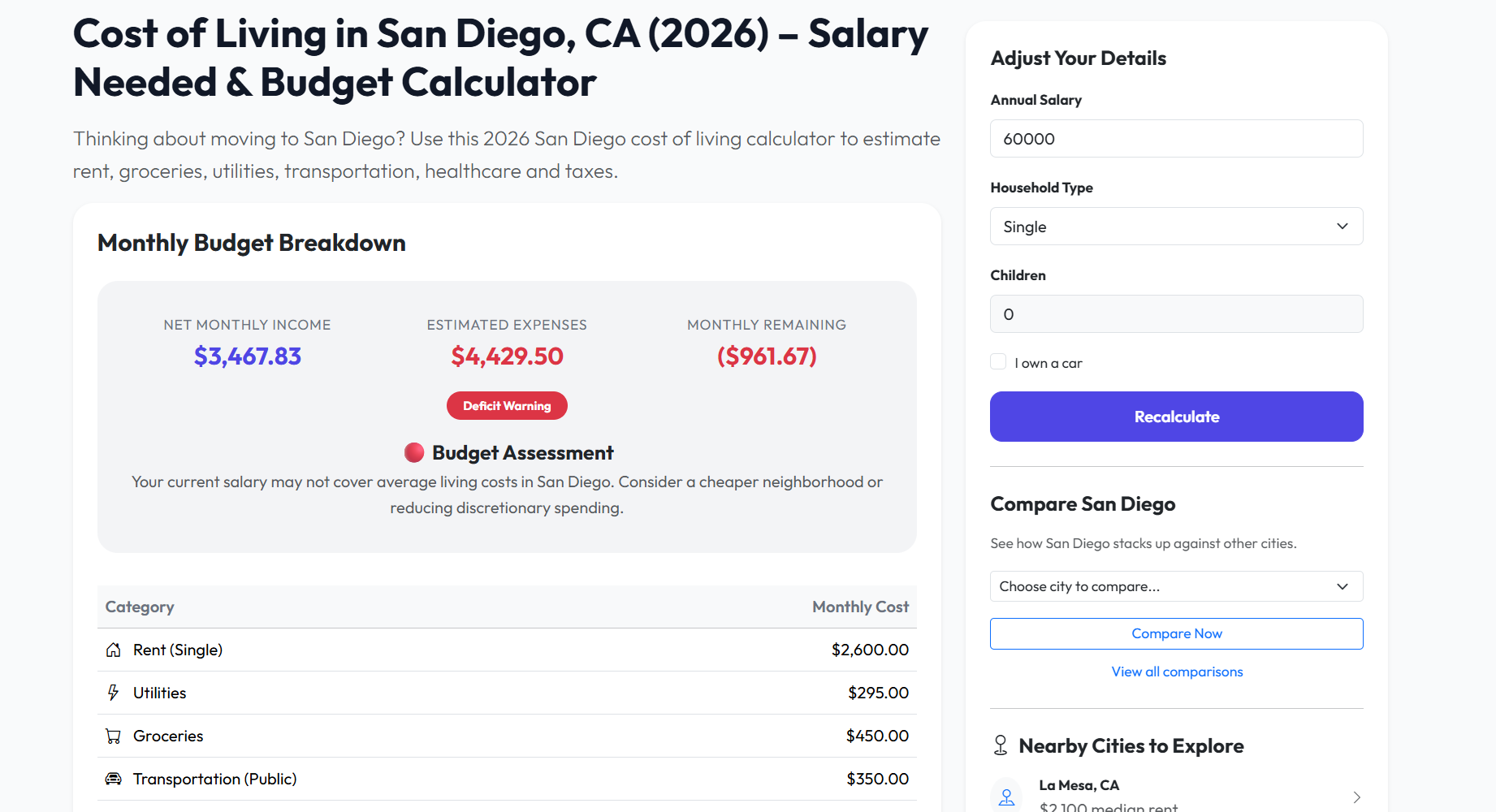Click the Deficit Warning badge

coord(506,405)
